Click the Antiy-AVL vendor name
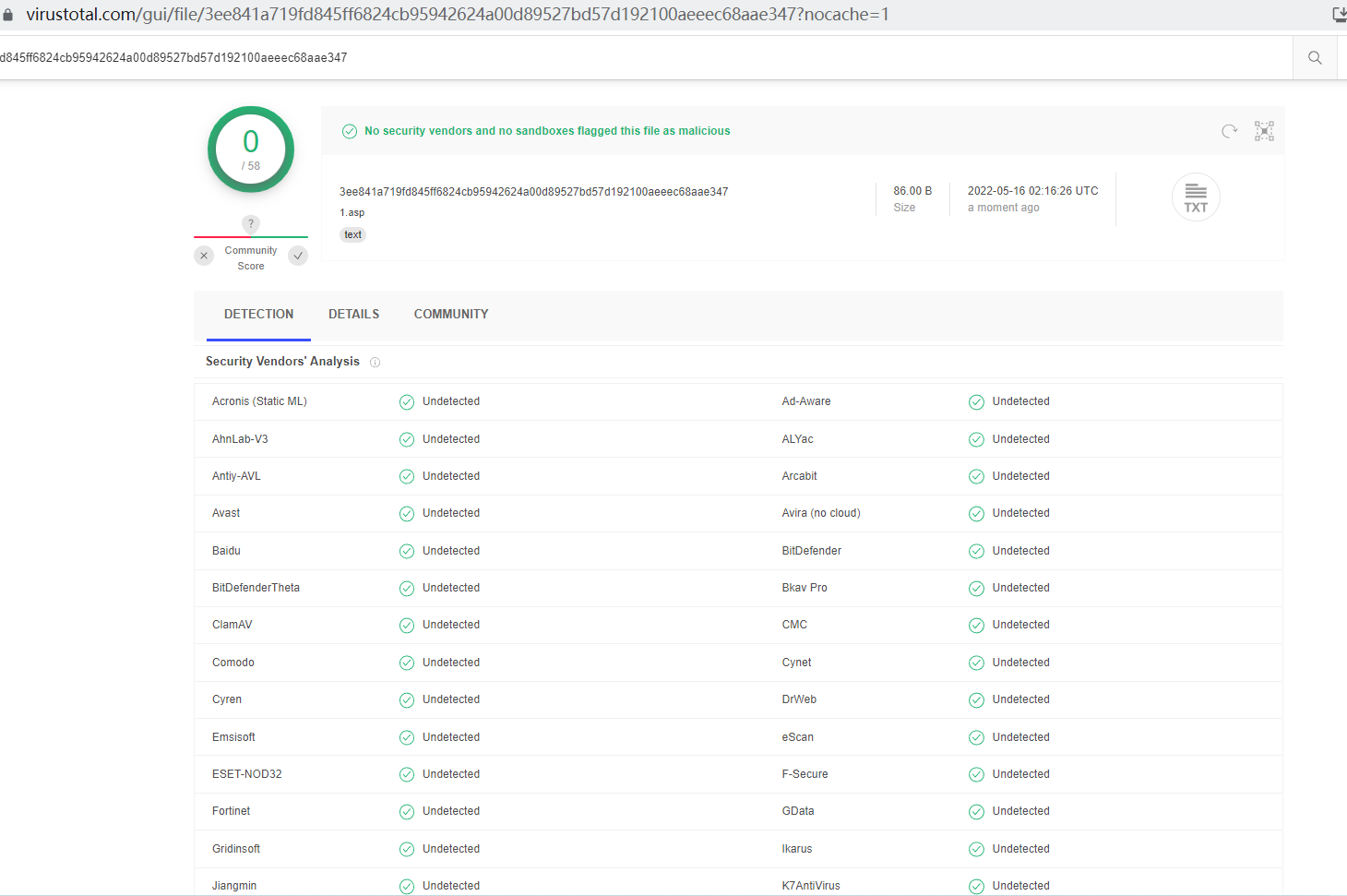Viewport: 1347px width, 896px height. click(236, 476)
